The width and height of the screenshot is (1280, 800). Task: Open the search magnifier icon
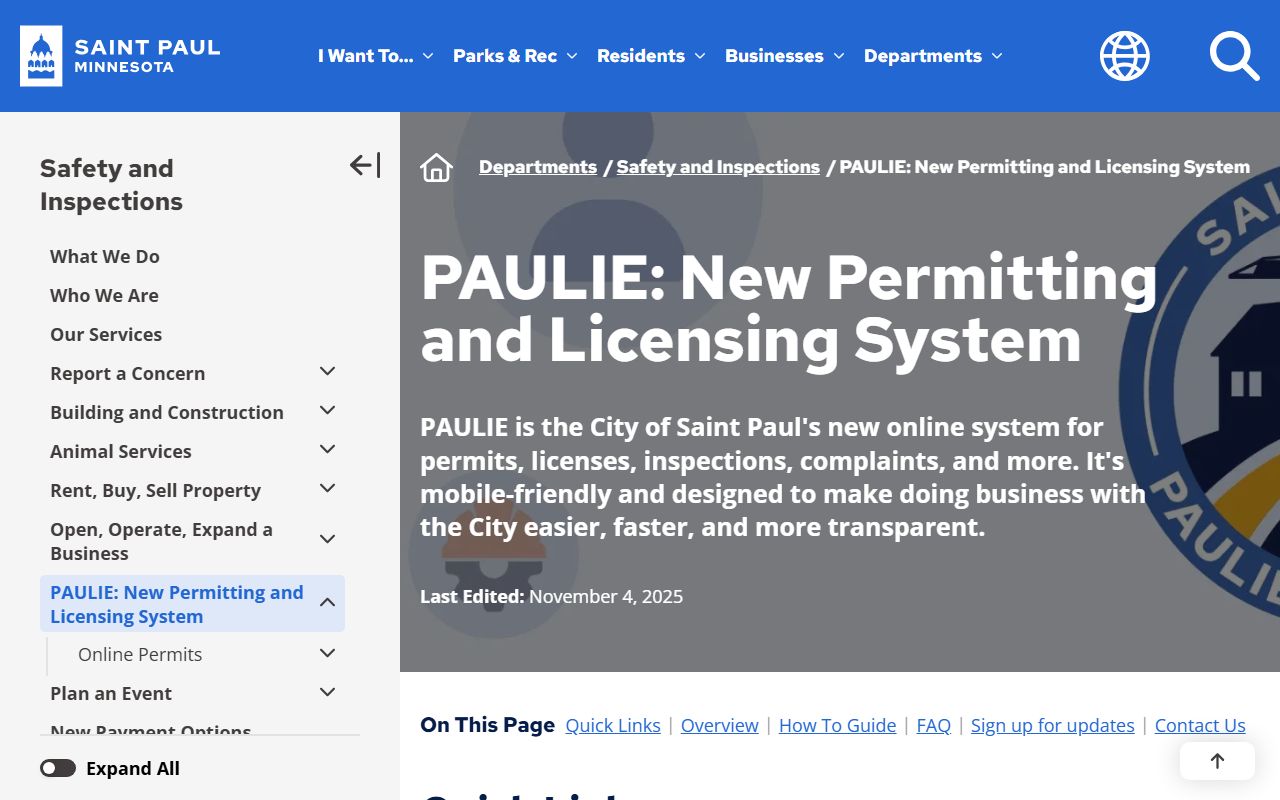1234,56
